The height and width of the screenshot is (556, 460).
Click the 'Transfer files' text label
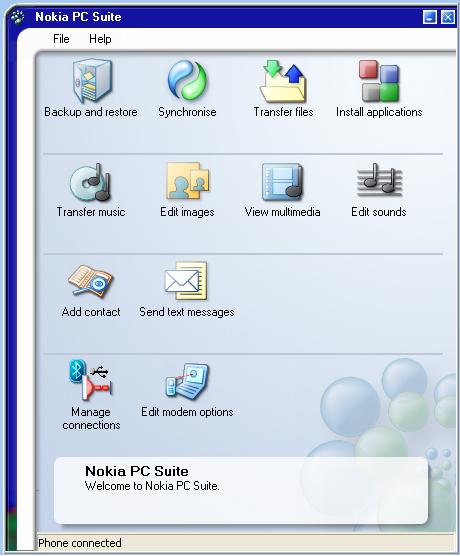[283, 112]
